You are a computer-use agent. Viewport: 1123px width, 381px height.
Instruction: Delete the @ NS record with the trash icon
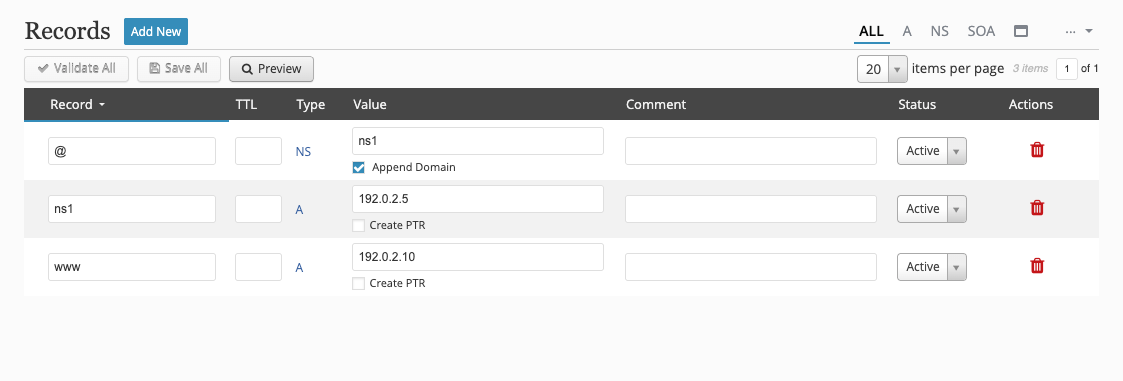(x=1036, y=150)
